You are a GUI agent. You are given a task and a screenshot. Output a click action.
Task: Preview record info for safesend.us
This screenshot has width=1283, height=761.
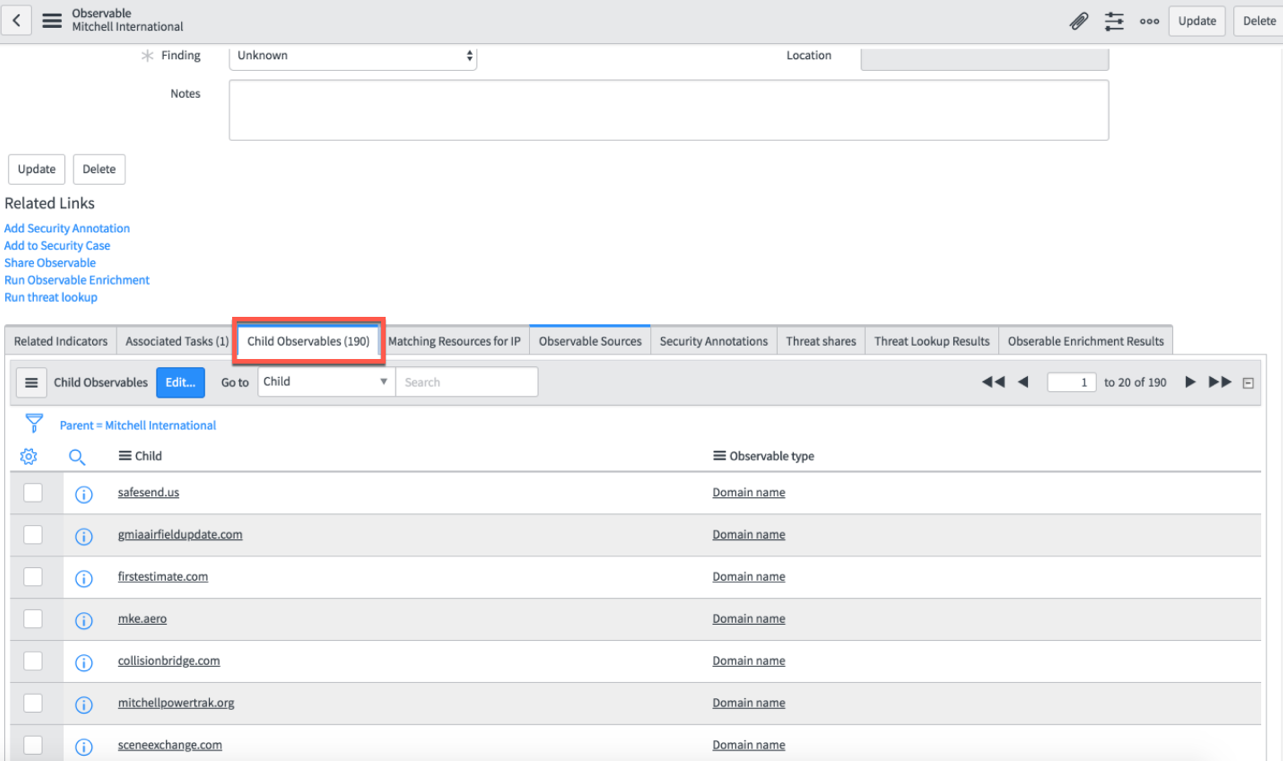84,494
